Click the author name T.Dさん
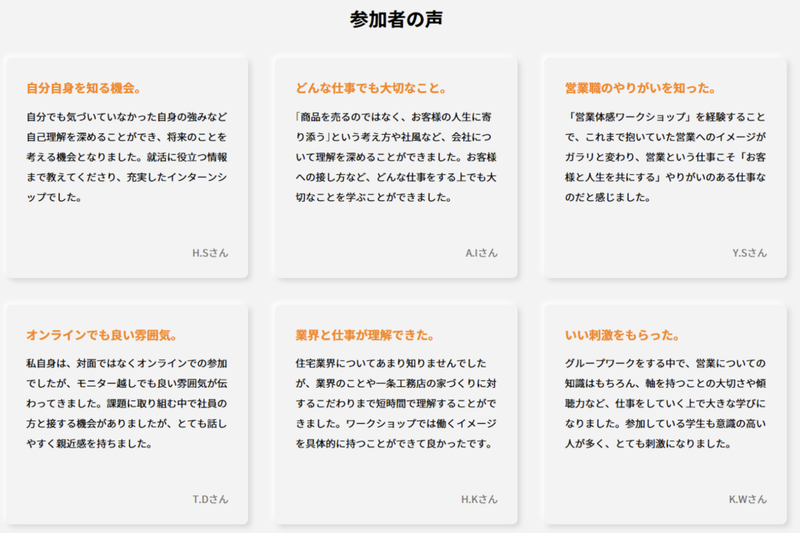 210,499
